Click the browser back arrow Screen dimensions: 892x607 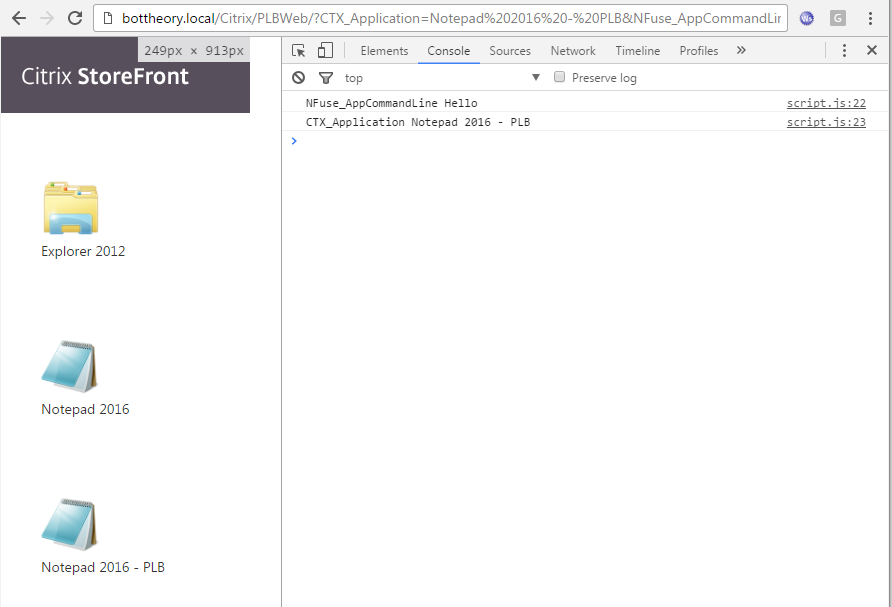19,18
